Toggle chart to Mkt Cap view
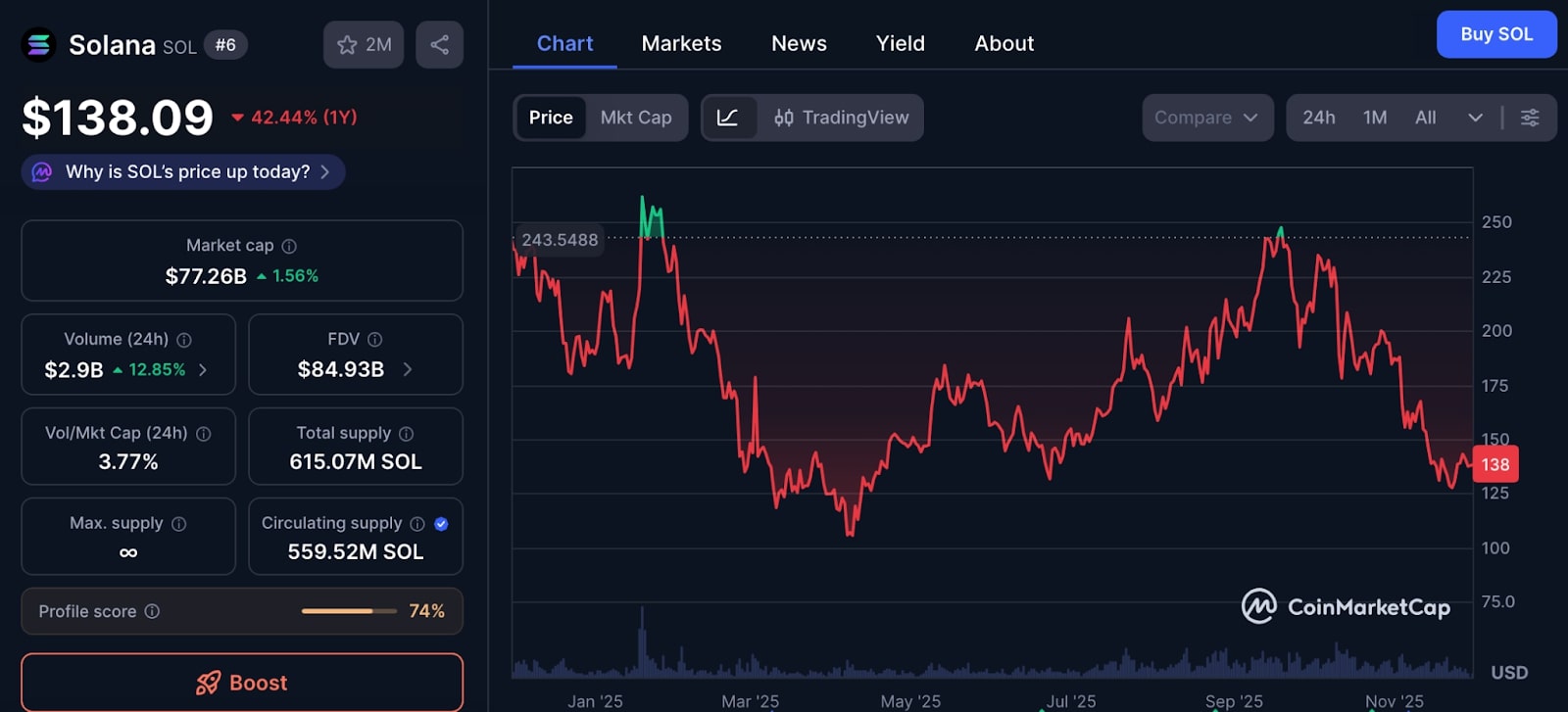Viewport: 1568px width, 712px height. 636,118
